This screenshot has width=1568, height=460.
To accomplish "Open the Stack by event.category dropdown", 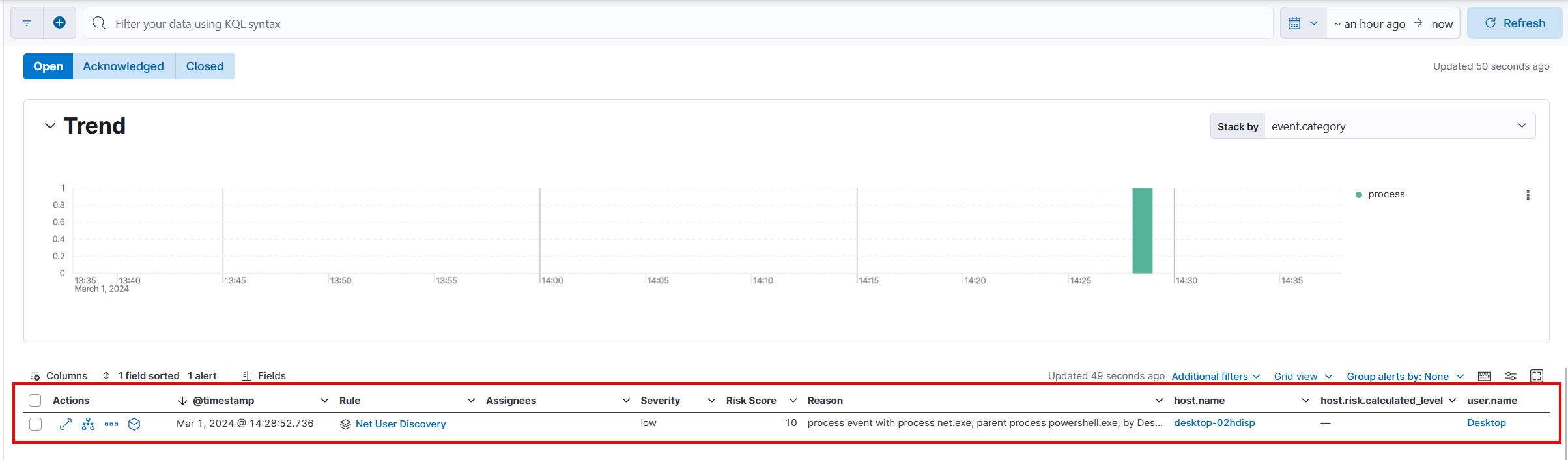I will [1399, 126].
